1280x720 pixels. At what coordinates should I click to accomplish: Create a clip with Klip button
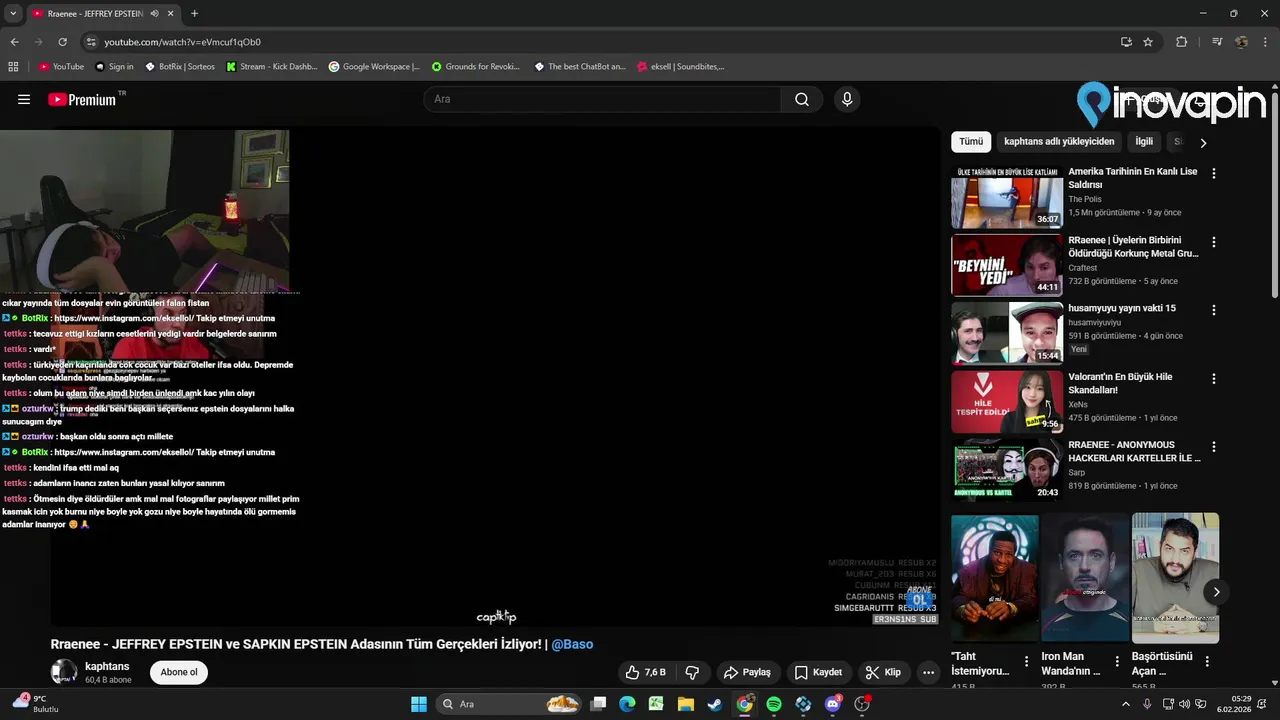click(x=883, y=672)
